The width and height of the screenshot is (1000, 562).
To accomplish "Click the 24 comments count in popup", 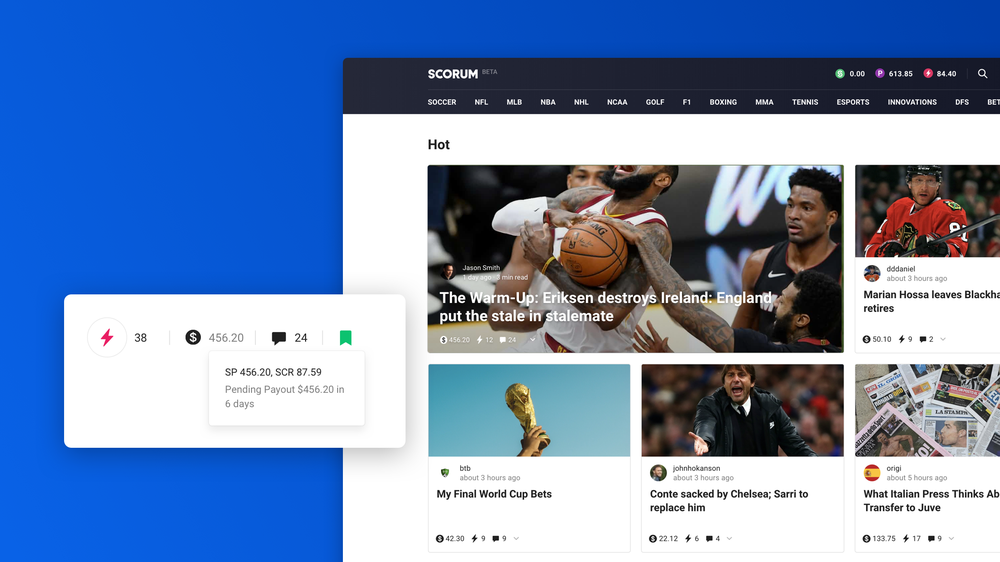I will (301, 338).
